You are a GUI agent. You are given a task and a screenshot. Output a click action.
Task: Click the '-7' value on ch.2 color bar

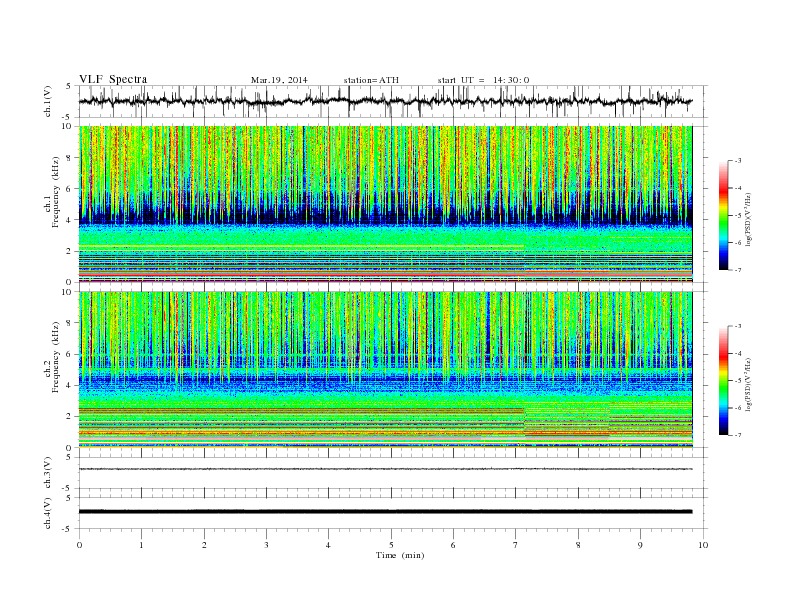point(738,435)
